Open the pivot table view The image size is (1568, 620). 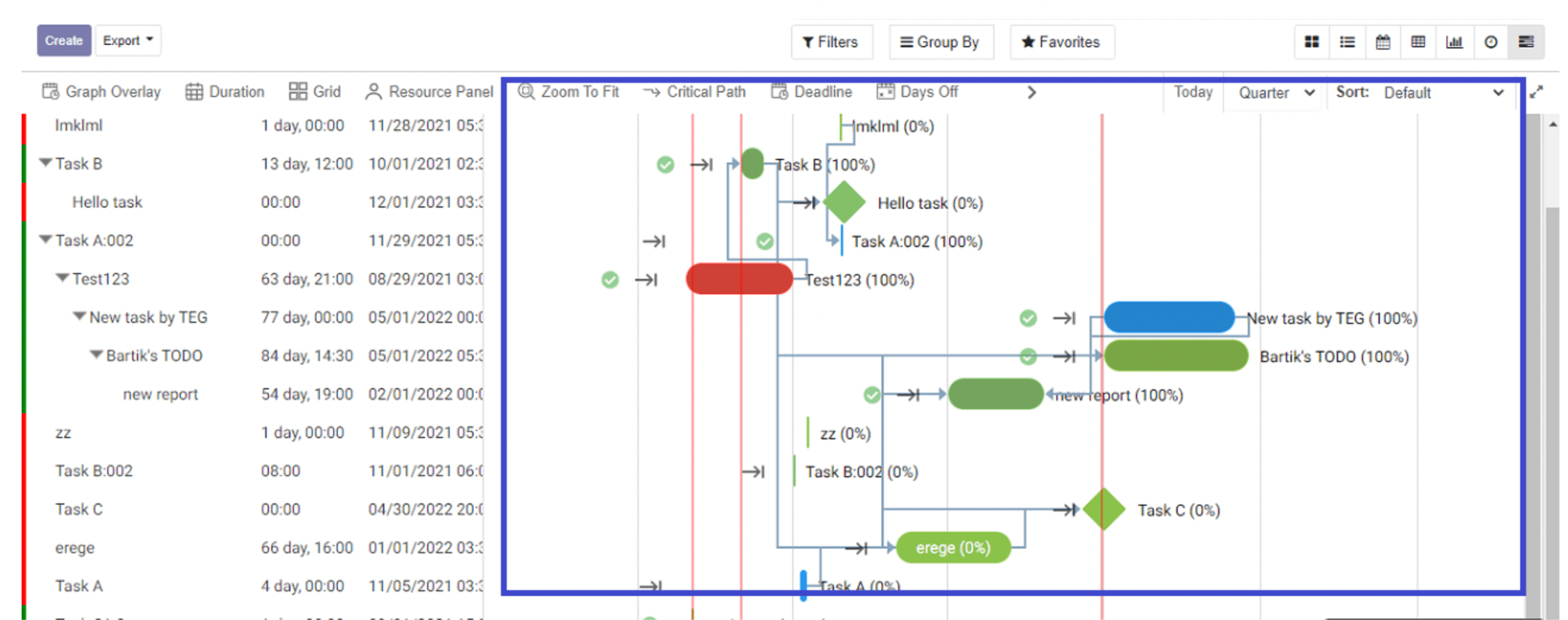(x=1418, y=42)
